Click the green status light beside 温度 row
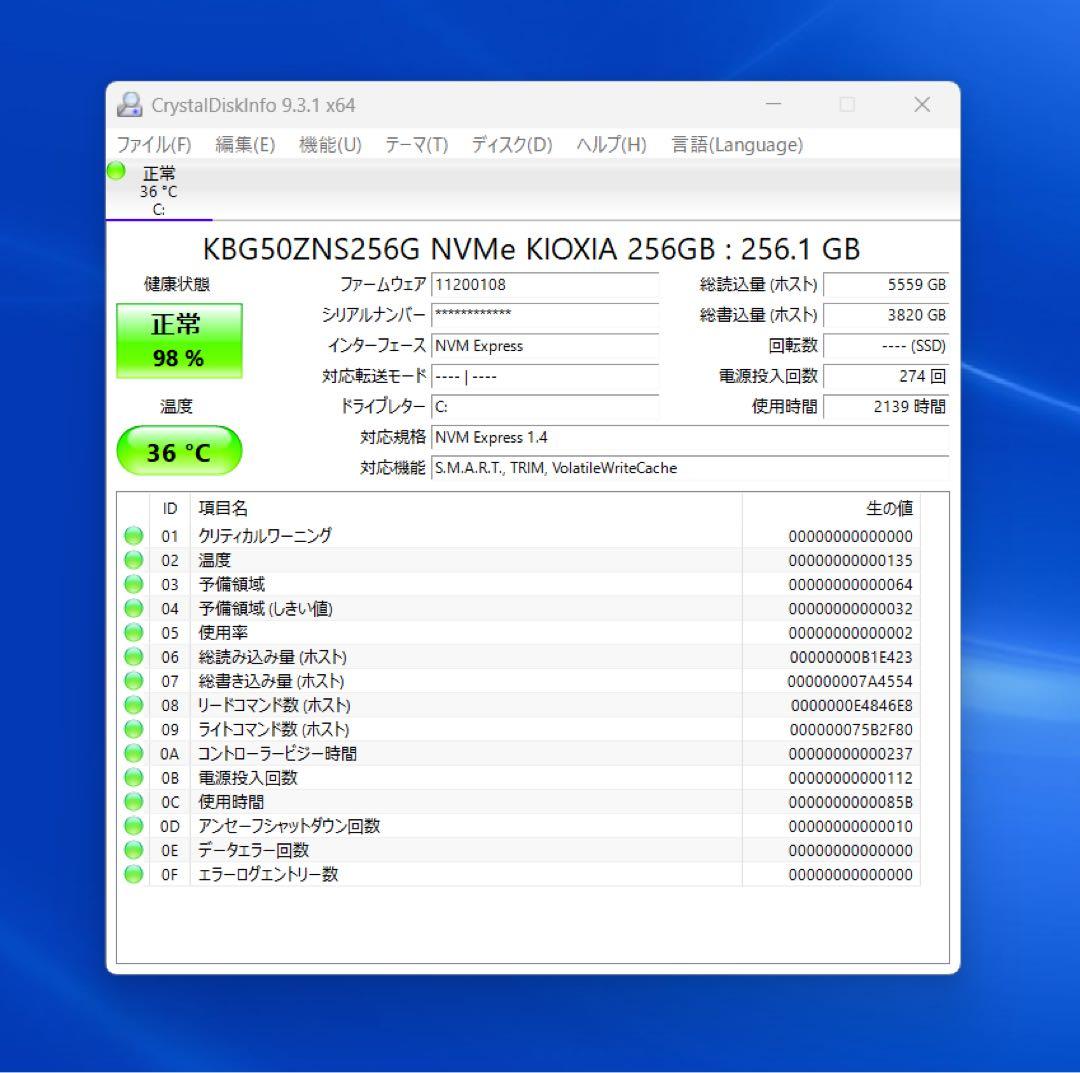The image size is (1080, 1073). coord(133,560)
